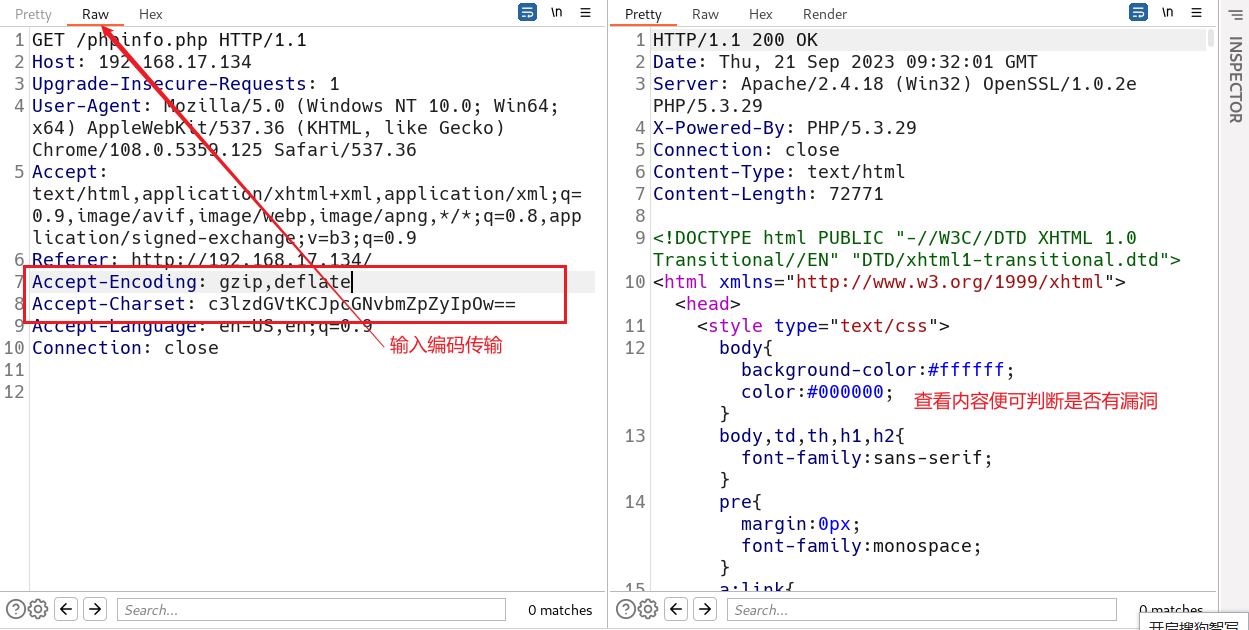Open the response Render tab
The height and width of the screenshot is (630, 1249).
825,14
